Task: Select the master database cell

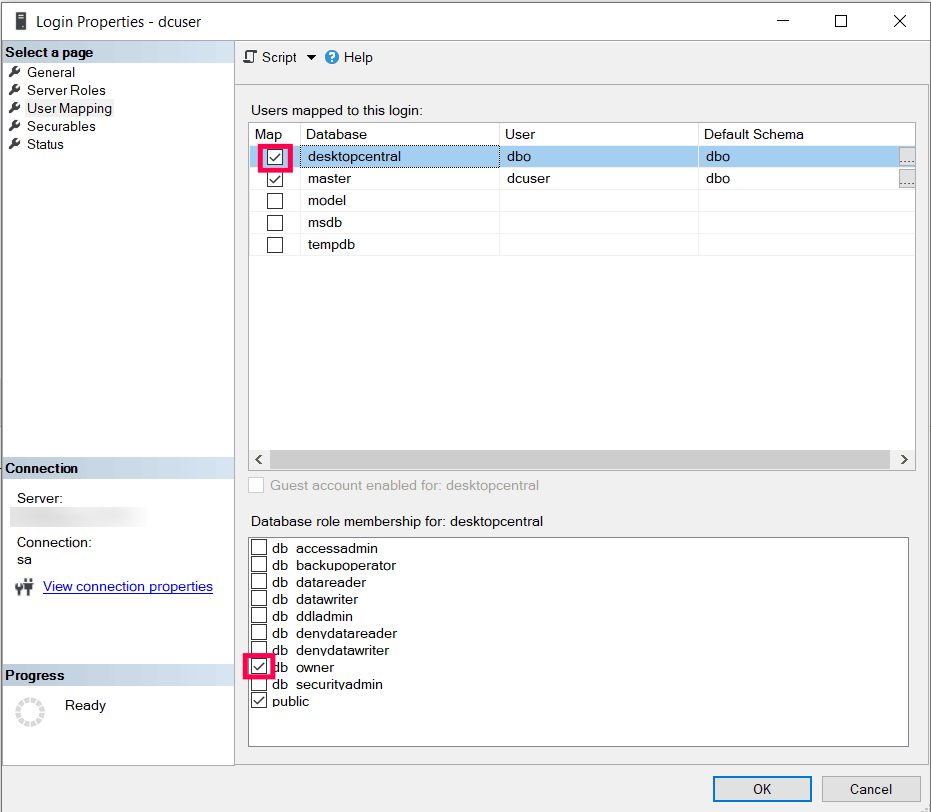Action: coord(400,179)
